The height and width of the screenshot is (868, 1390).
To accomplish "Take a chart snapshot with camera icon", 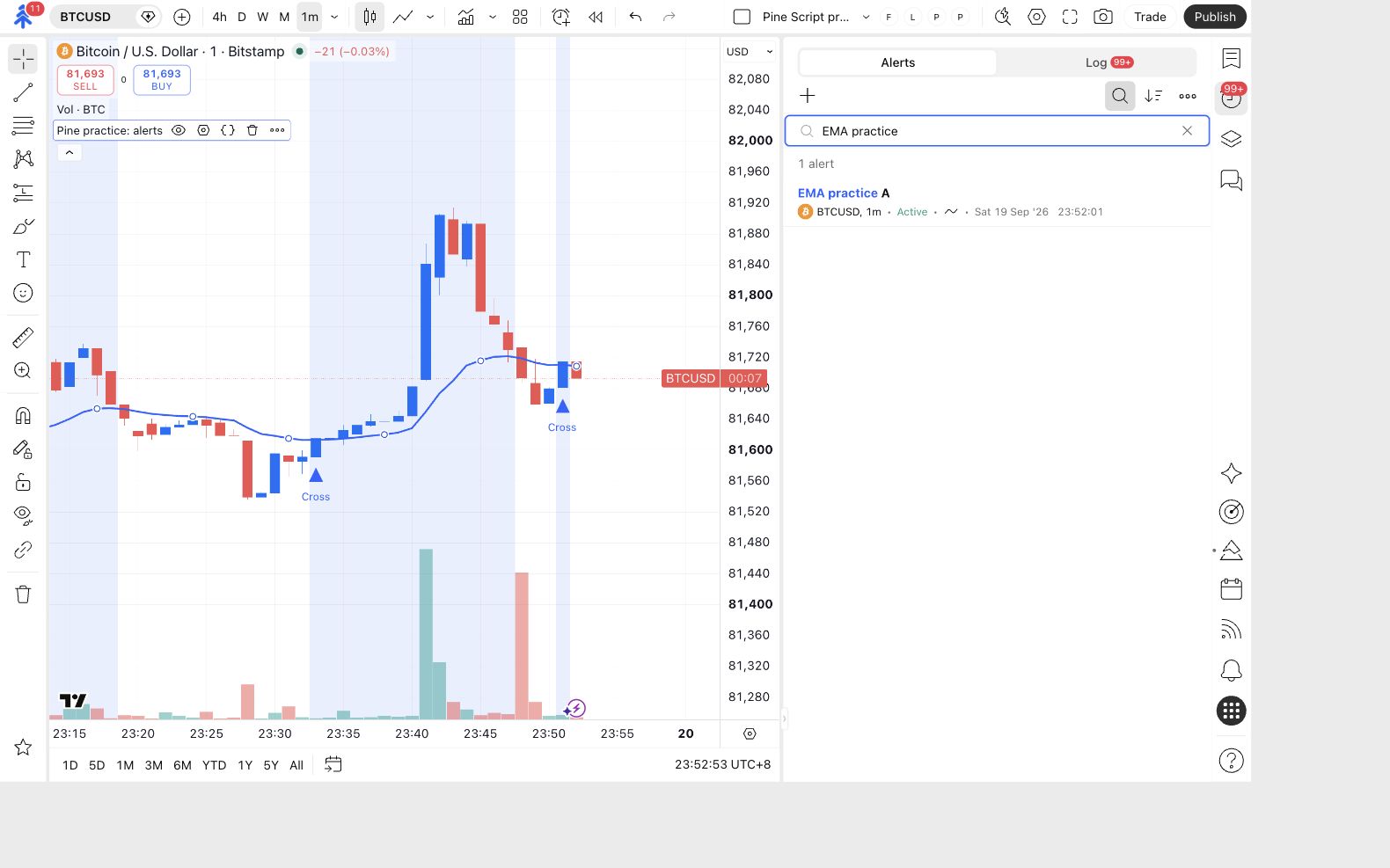I will point(1103,17).
